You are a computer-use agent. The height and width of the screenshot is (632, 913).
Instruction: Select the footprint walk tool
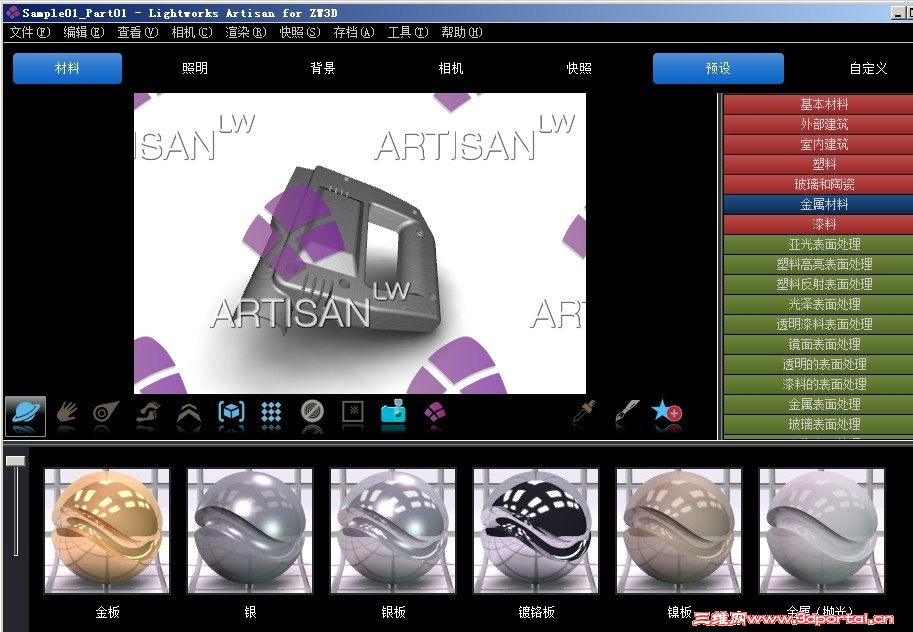(x=148, y=412)
